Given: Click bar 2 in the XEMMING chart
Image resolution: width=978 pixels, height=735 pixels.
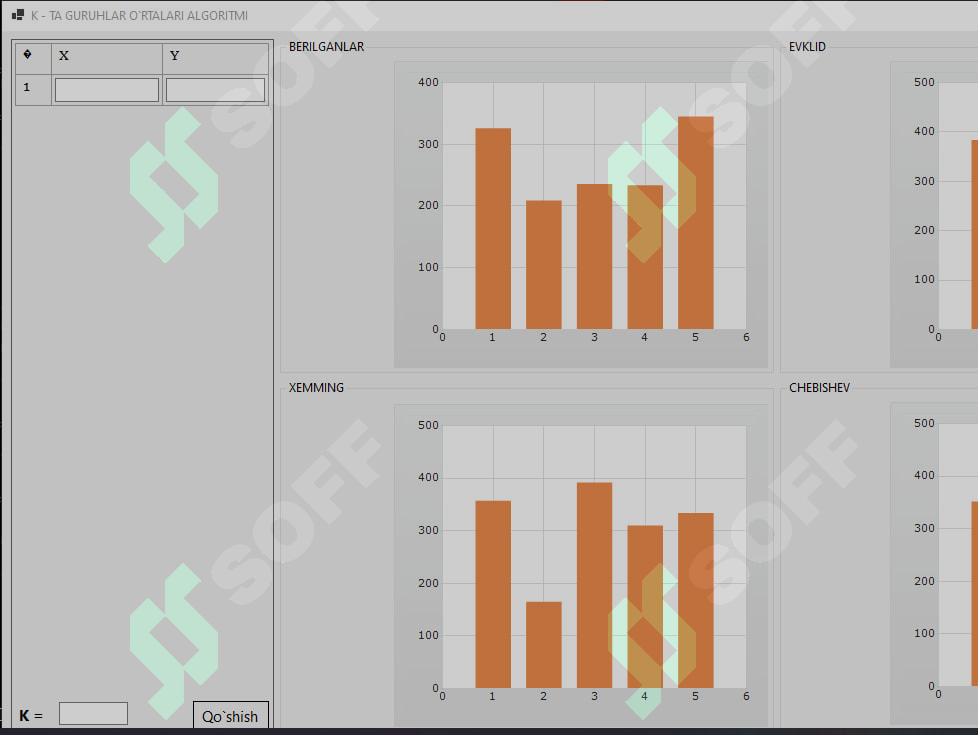Looking at the screenshot, I should 543,645.
